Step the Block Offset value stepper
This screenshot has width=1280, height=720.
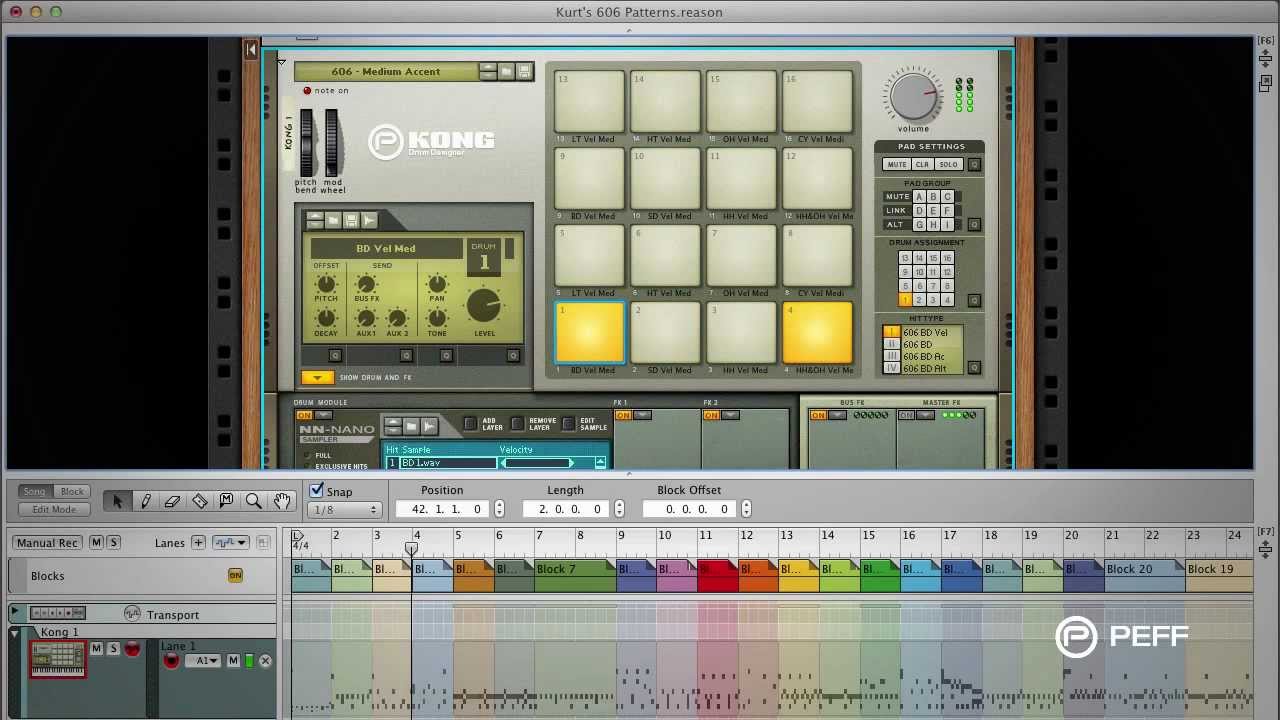coord(746,509)
